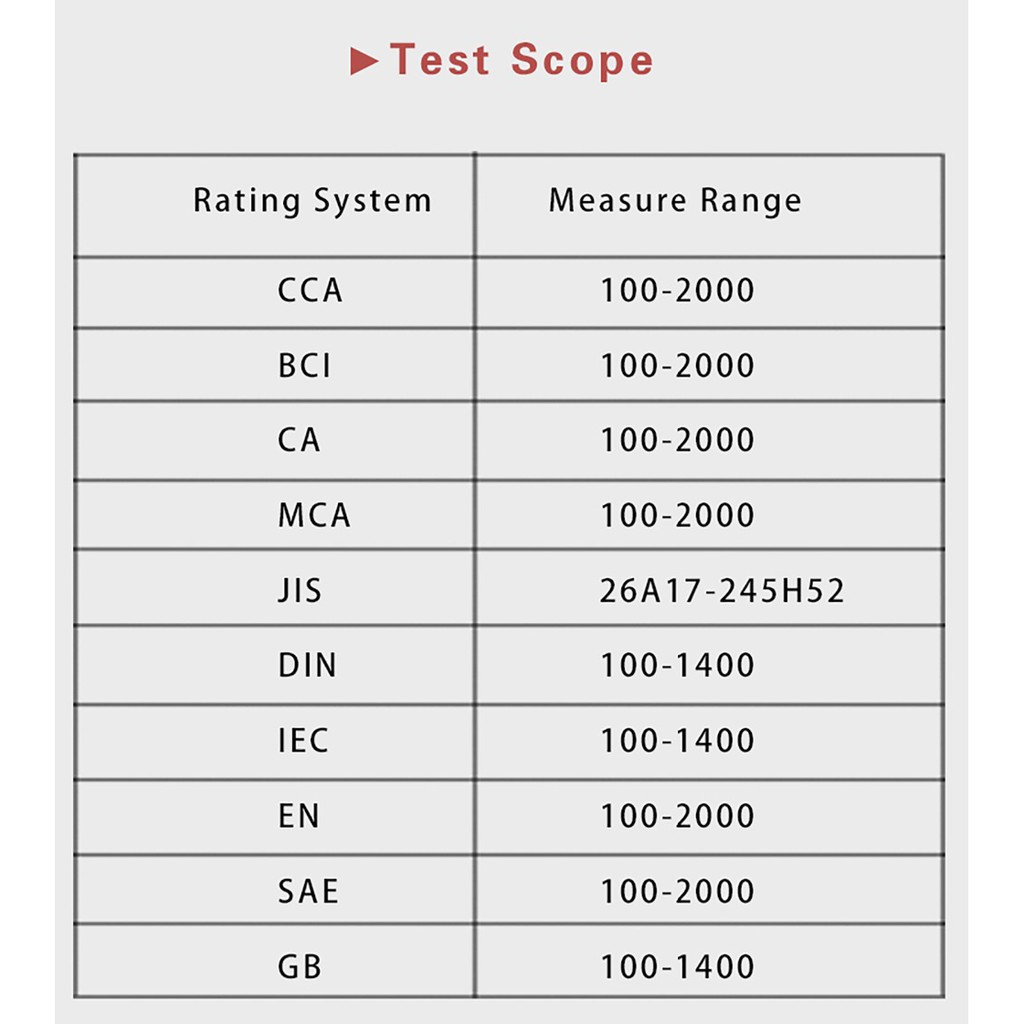Click the IEC rating system cell

click(303, 741)
